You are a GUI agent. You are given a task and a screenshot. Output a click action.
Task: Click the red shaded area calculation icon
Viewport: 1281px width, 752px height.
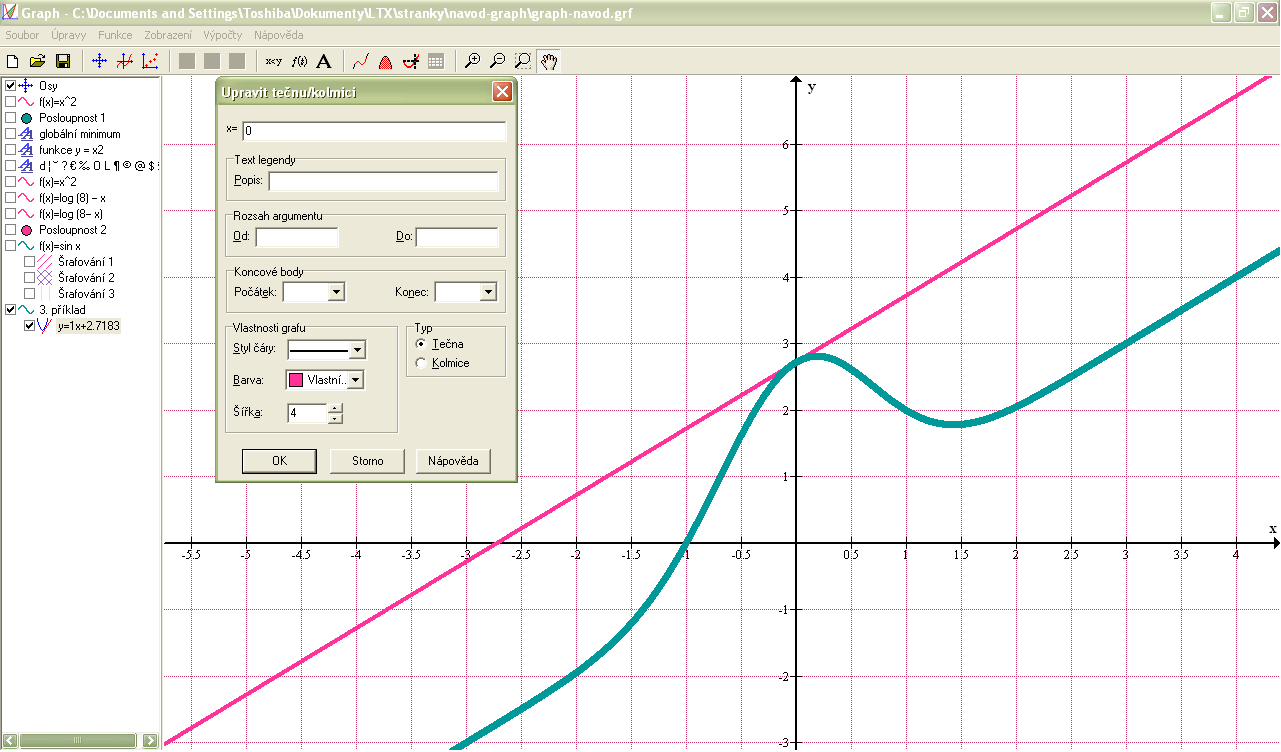(x=385, y=61)
